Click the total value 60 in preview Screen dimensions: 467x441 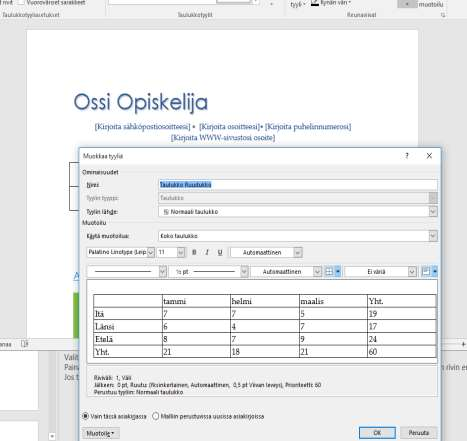tap(373, 352)
